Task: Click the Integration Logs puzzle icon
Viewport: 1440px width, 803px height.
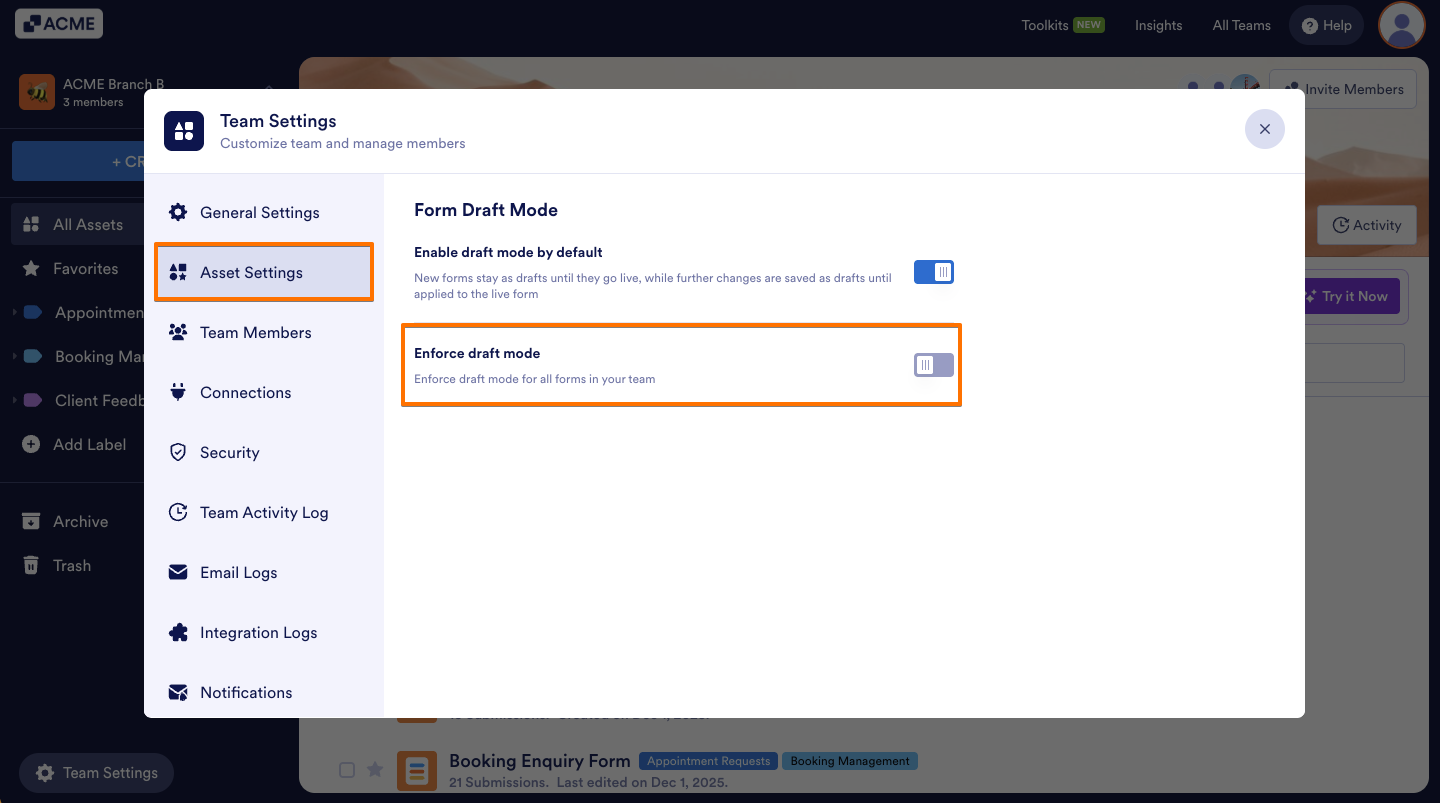Action: 178,632
